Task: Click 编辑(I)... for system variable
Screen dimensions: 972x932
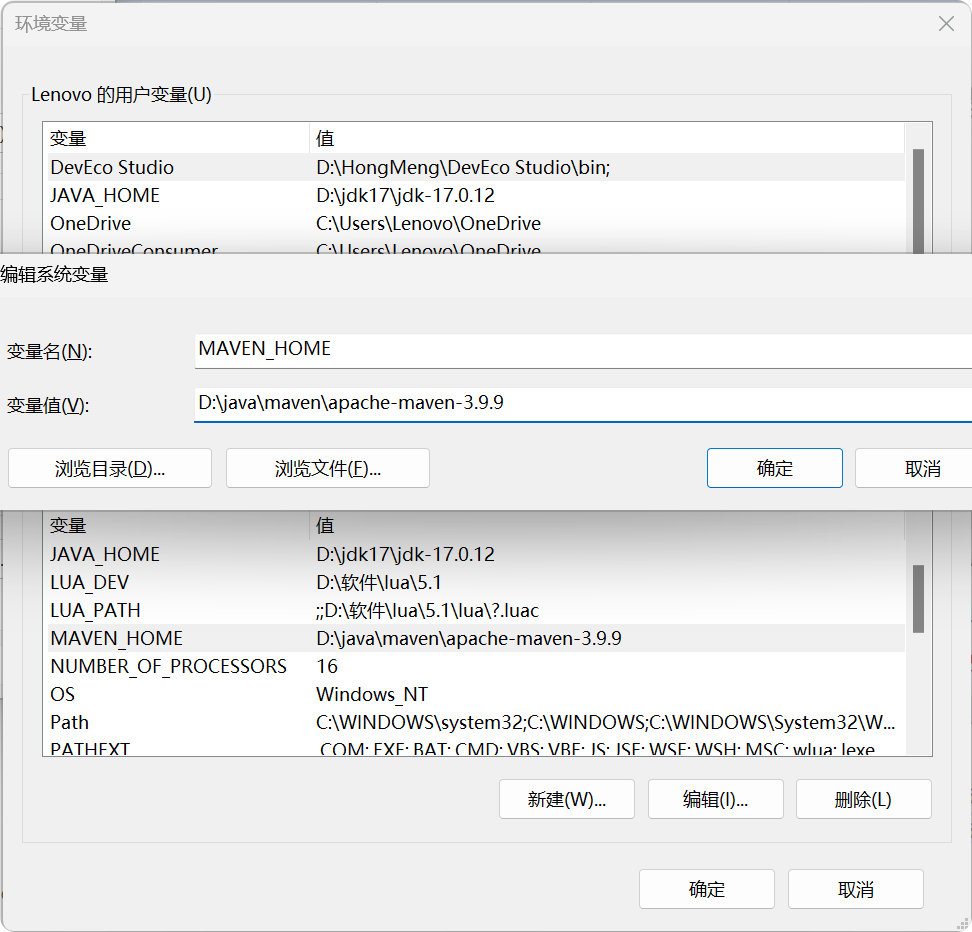Action: pyautogui.click(x=715, y=799)
